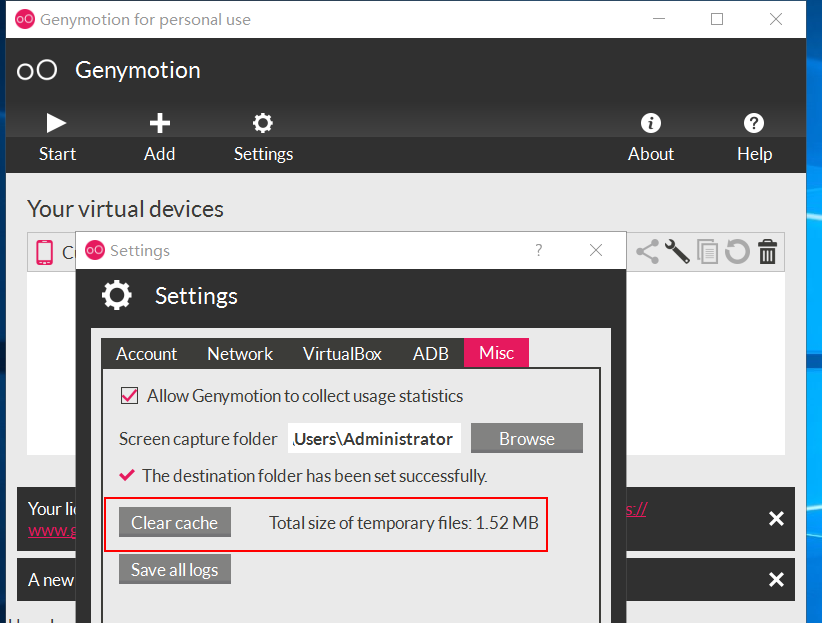Click the Genymotion logo in Settings title bar

95,250
